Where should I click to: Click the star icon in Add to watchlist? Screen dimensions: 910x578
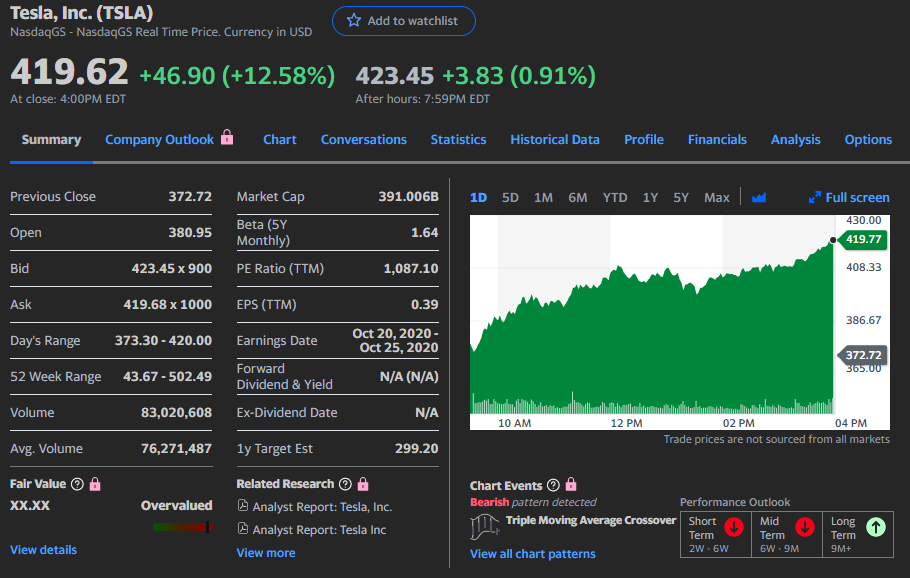click(353, 21)
